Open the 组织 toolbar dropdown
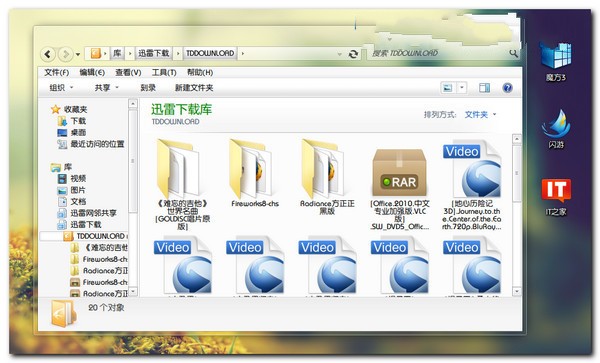Viewport: 600px width, 363px height. point(61,88)
